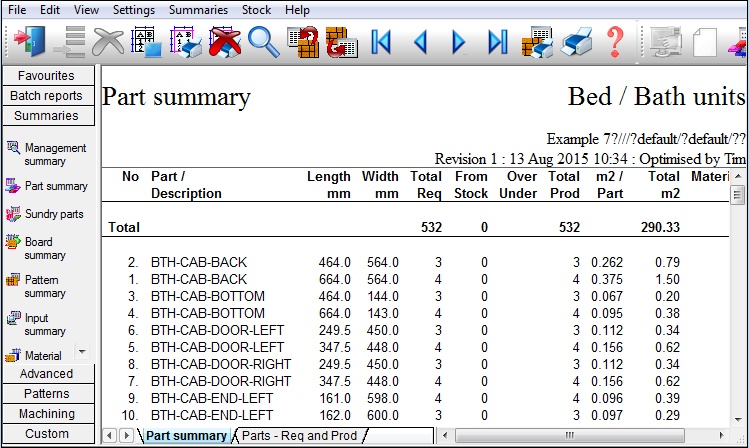The width and height of the screenshot is (749, 448).
Task: Click the Custom panel button
Action: pos(48,434)
